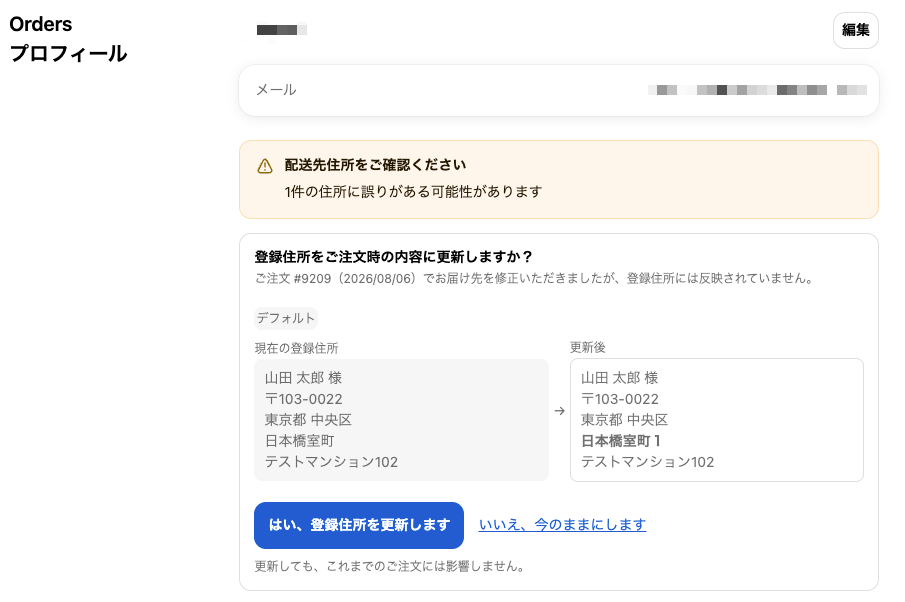905x602 pixels.
Task: Open the Orders menu item
Action: pyautogui.click(x=40, y=24)
